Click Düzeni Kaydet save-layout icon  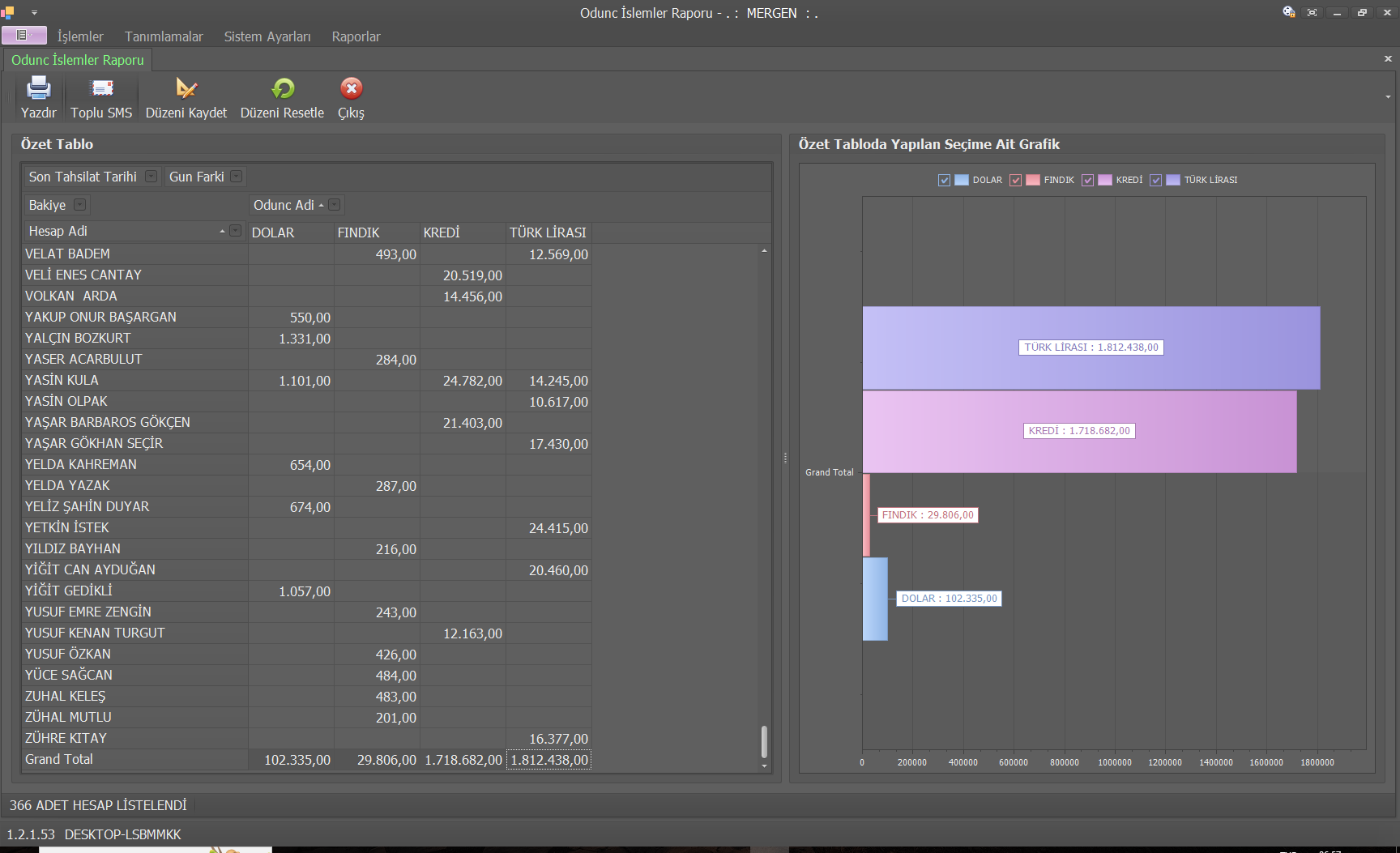[186, 88]
